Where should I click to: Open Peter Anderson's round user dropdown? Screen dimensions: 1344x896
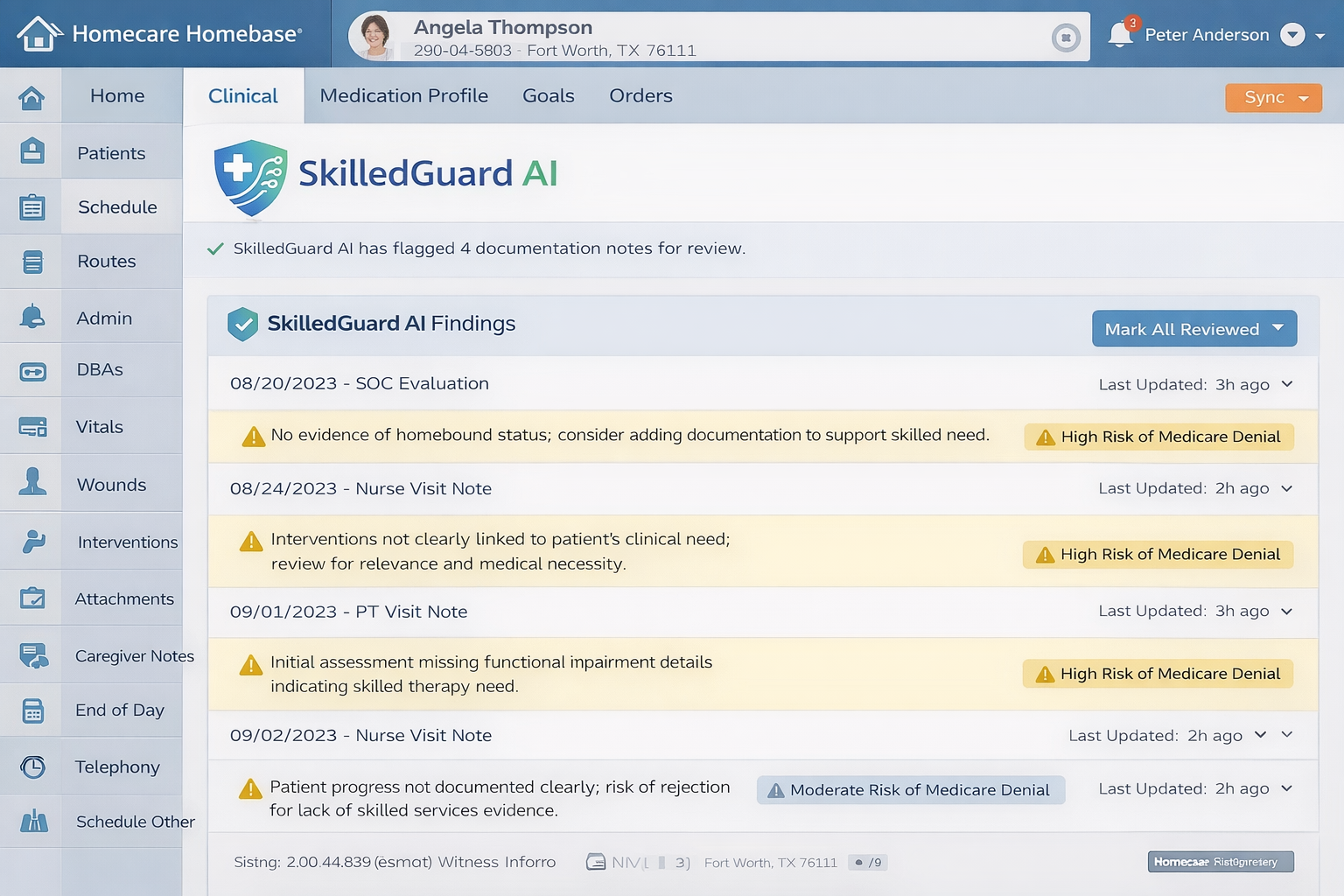click(1292, 34)
